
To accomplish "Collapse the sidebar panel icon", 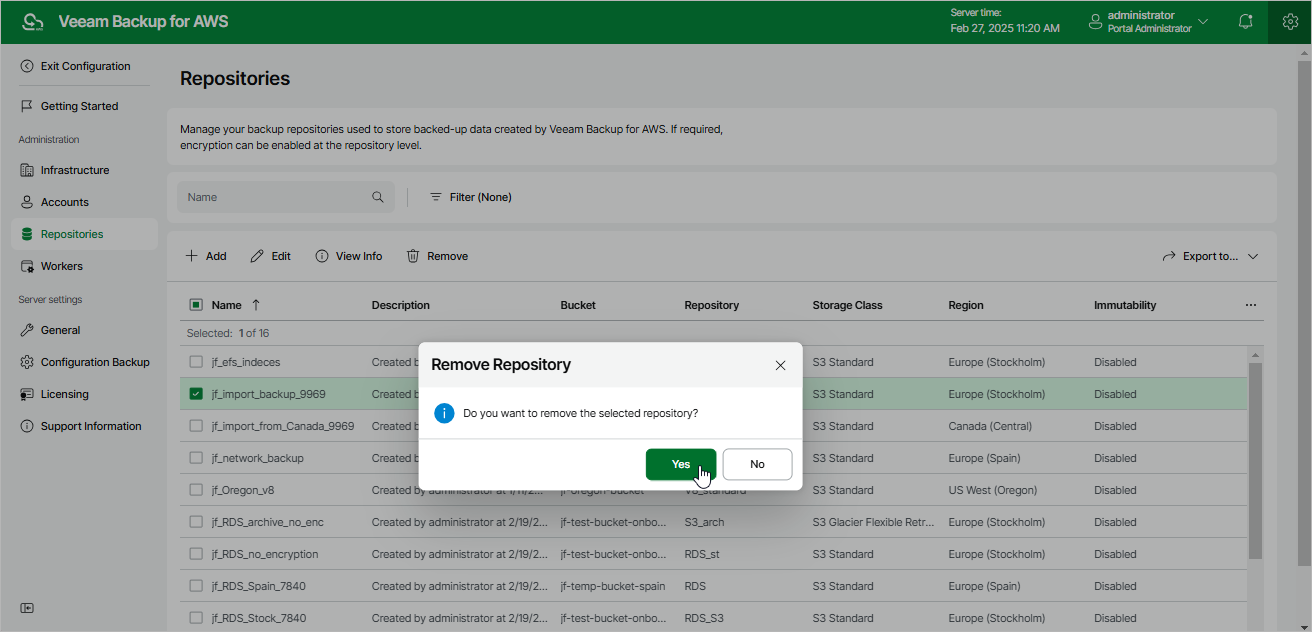I will [x=27, y=608].
